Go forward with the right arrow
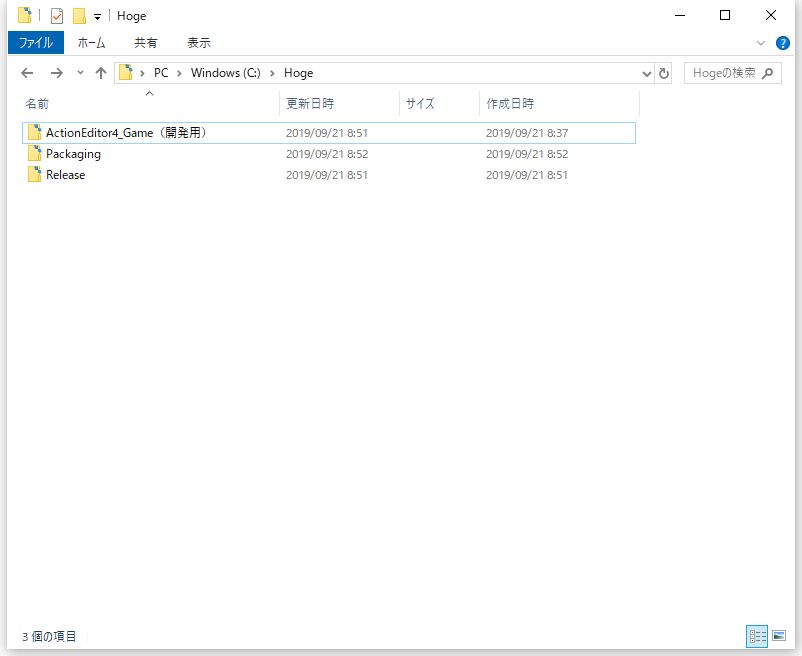This screenshot has height=656, width=802. pyautogui.click(x=56, y=73)
